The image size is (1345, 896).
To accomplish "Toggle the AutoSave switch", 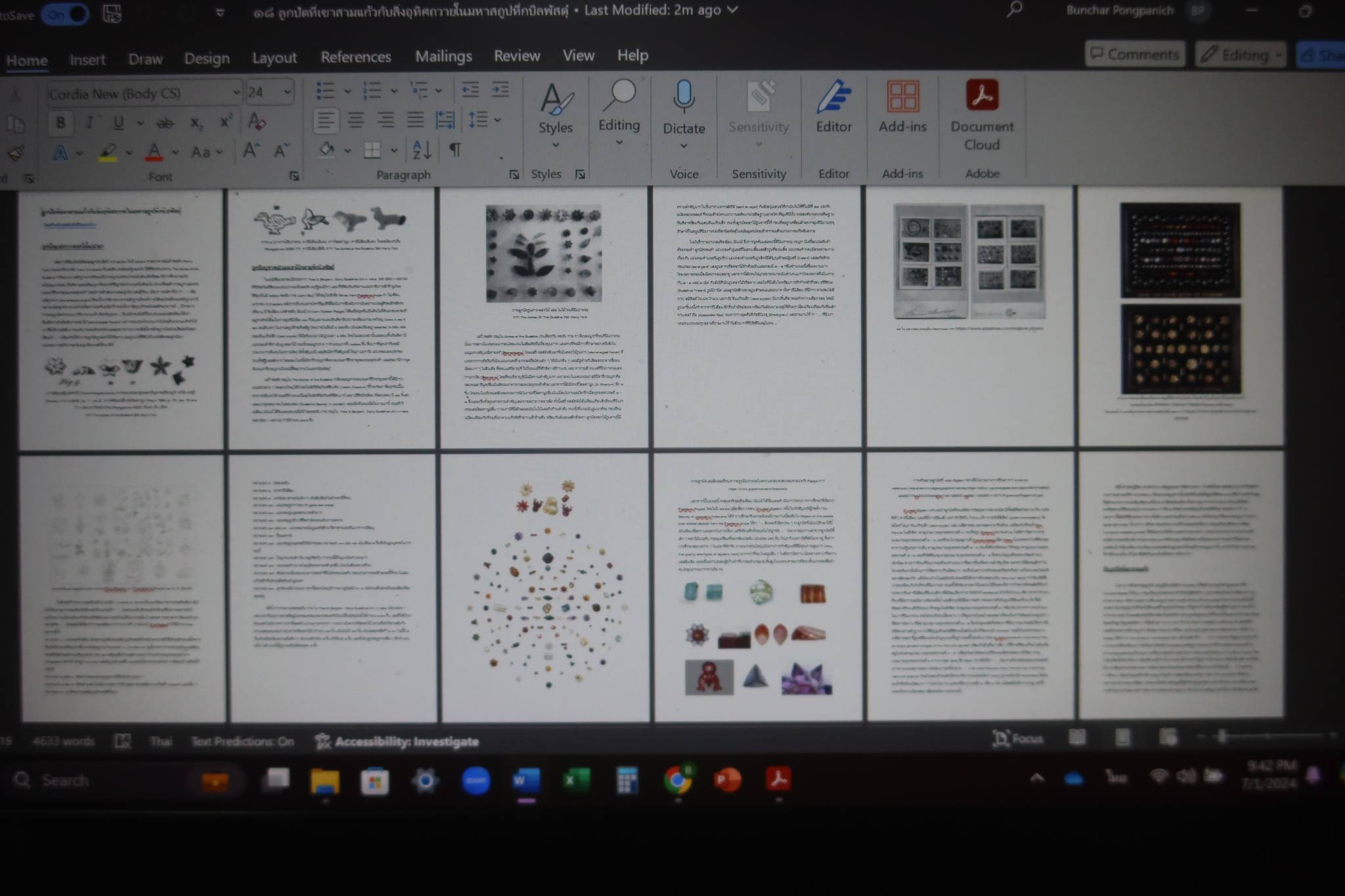I will 66,14.
